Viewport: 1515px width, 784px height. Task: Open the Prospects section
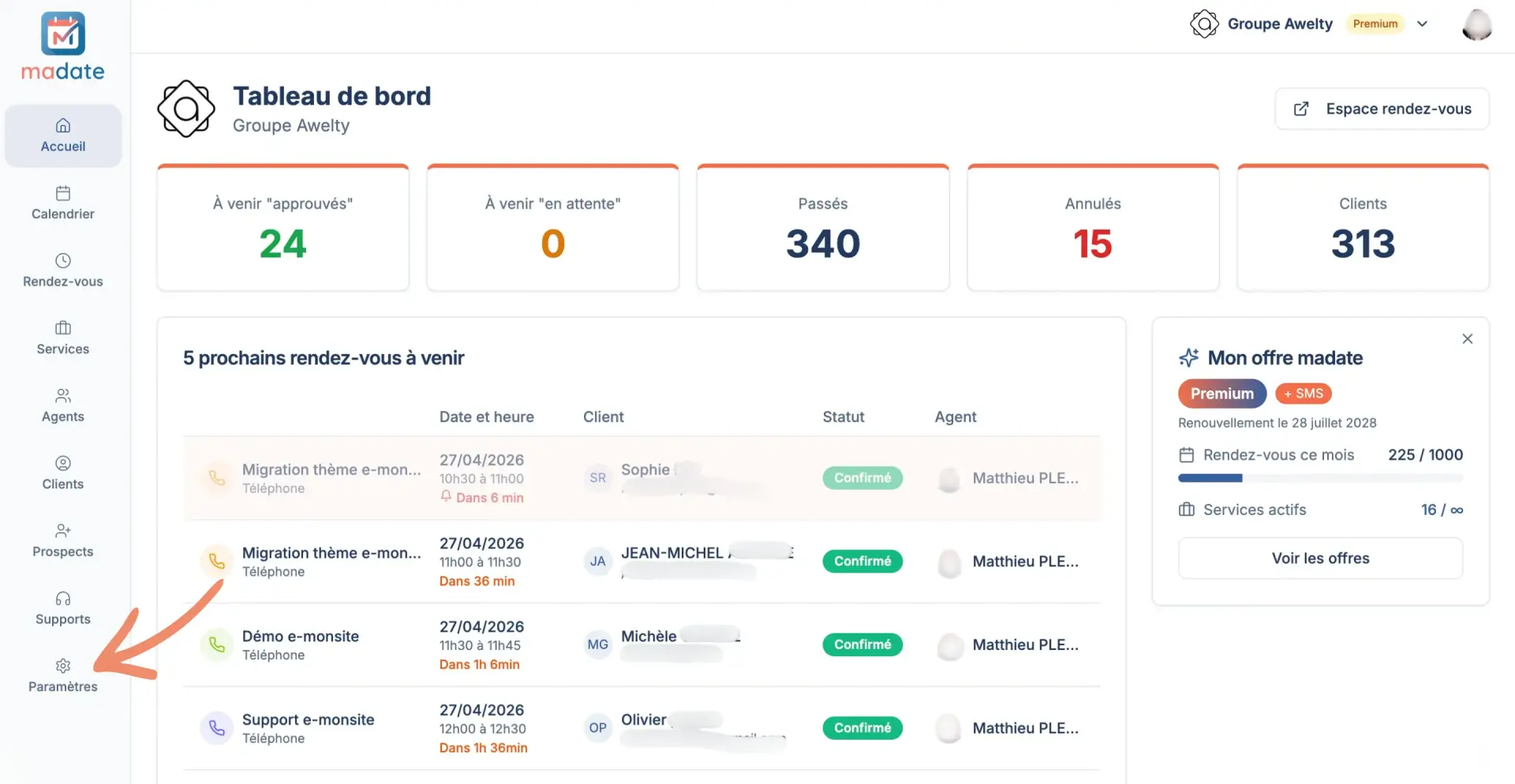coord(63,540)
